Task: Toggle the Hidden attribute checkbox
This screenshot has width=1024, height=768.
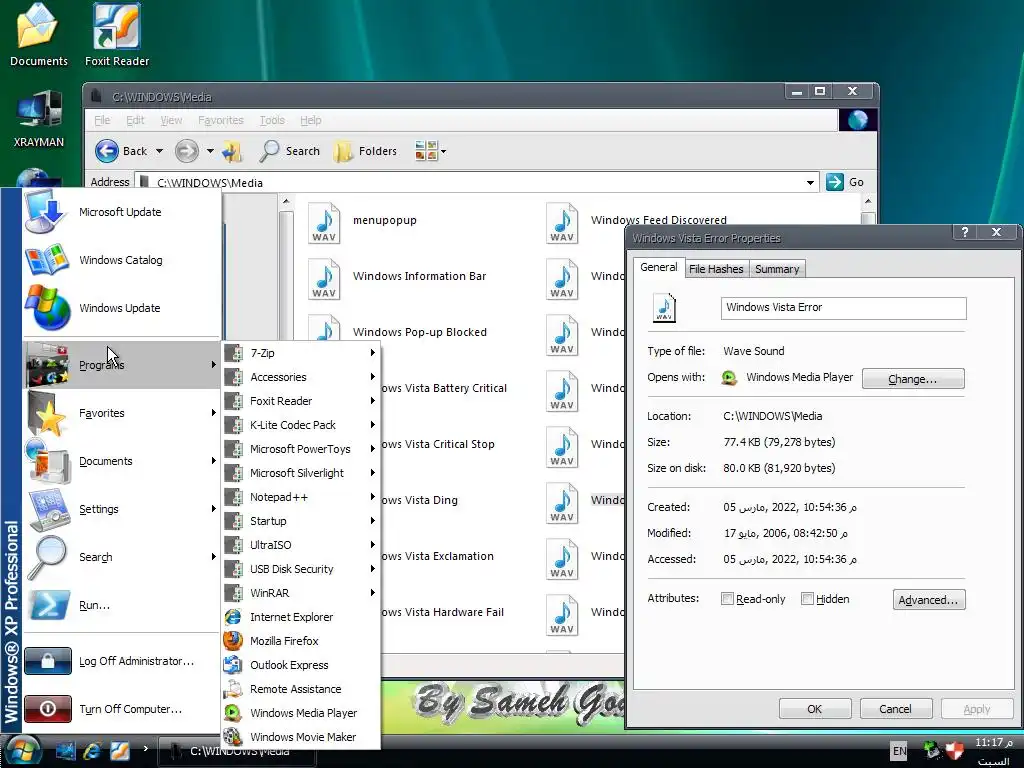Action: click(807, 599)
